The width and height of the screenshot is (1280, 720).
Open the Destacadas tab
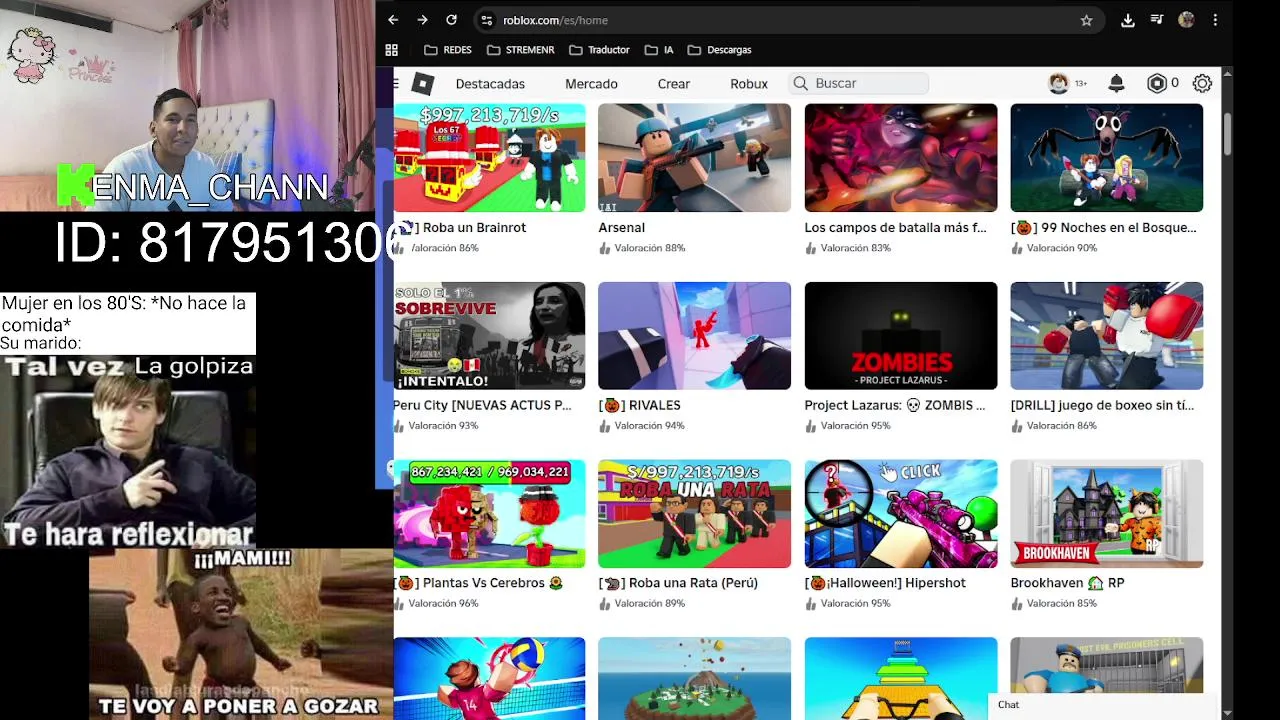point(490,84)
